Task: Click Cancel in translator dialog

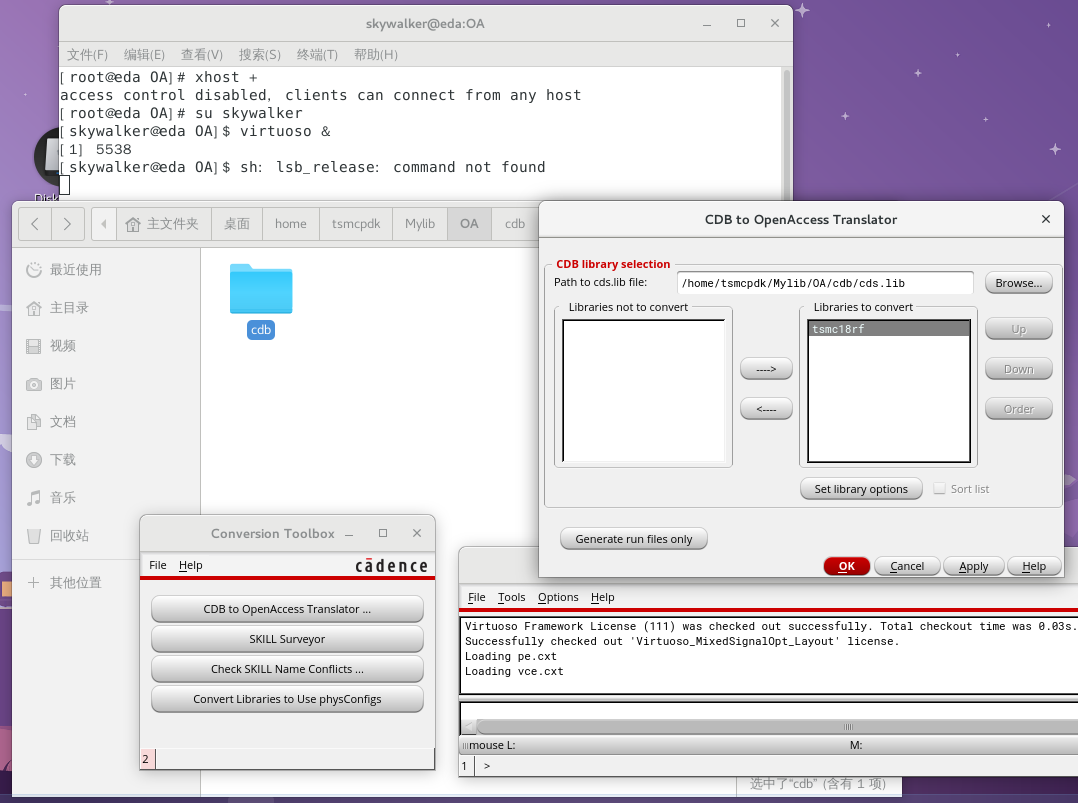Action: [x=907, y=566]
